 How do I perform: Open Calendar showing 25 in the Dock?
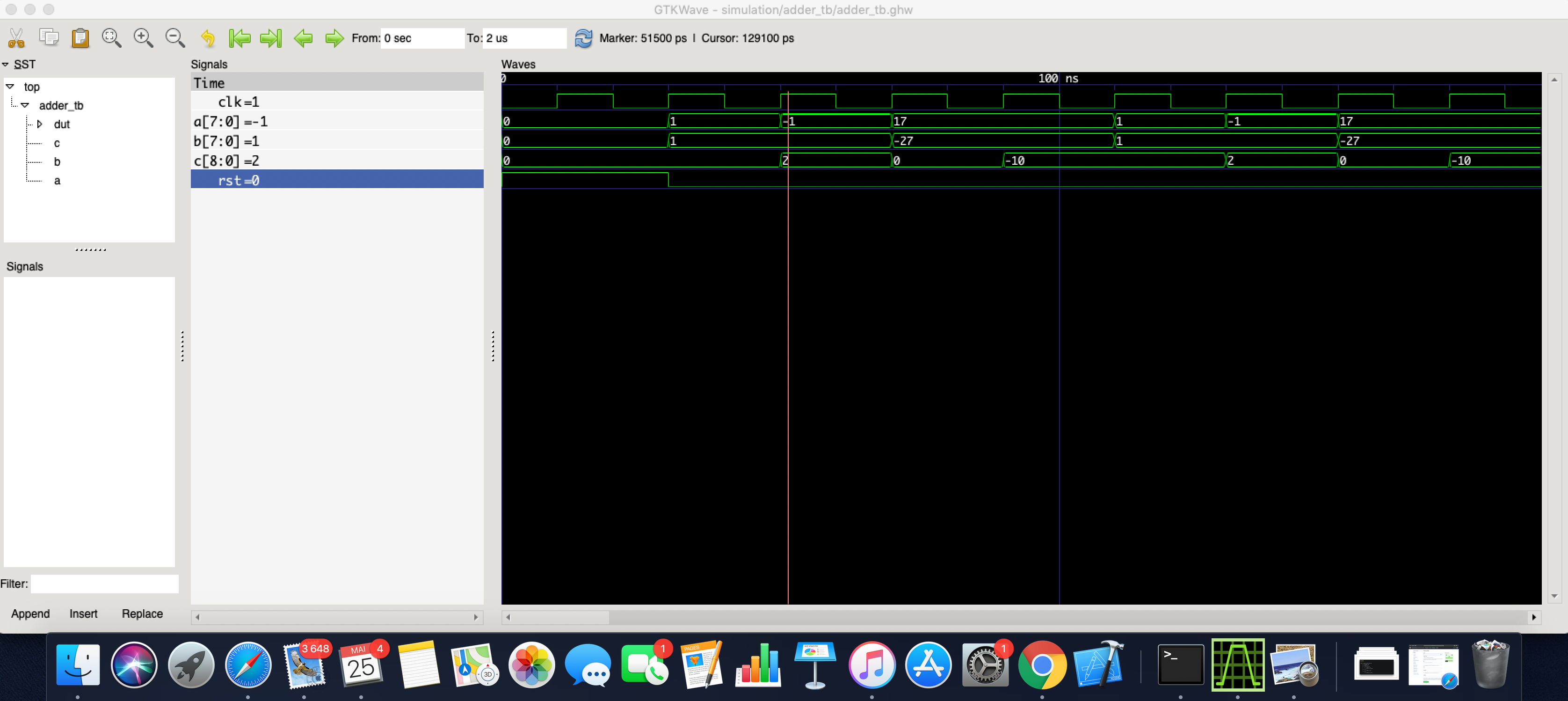362,664
